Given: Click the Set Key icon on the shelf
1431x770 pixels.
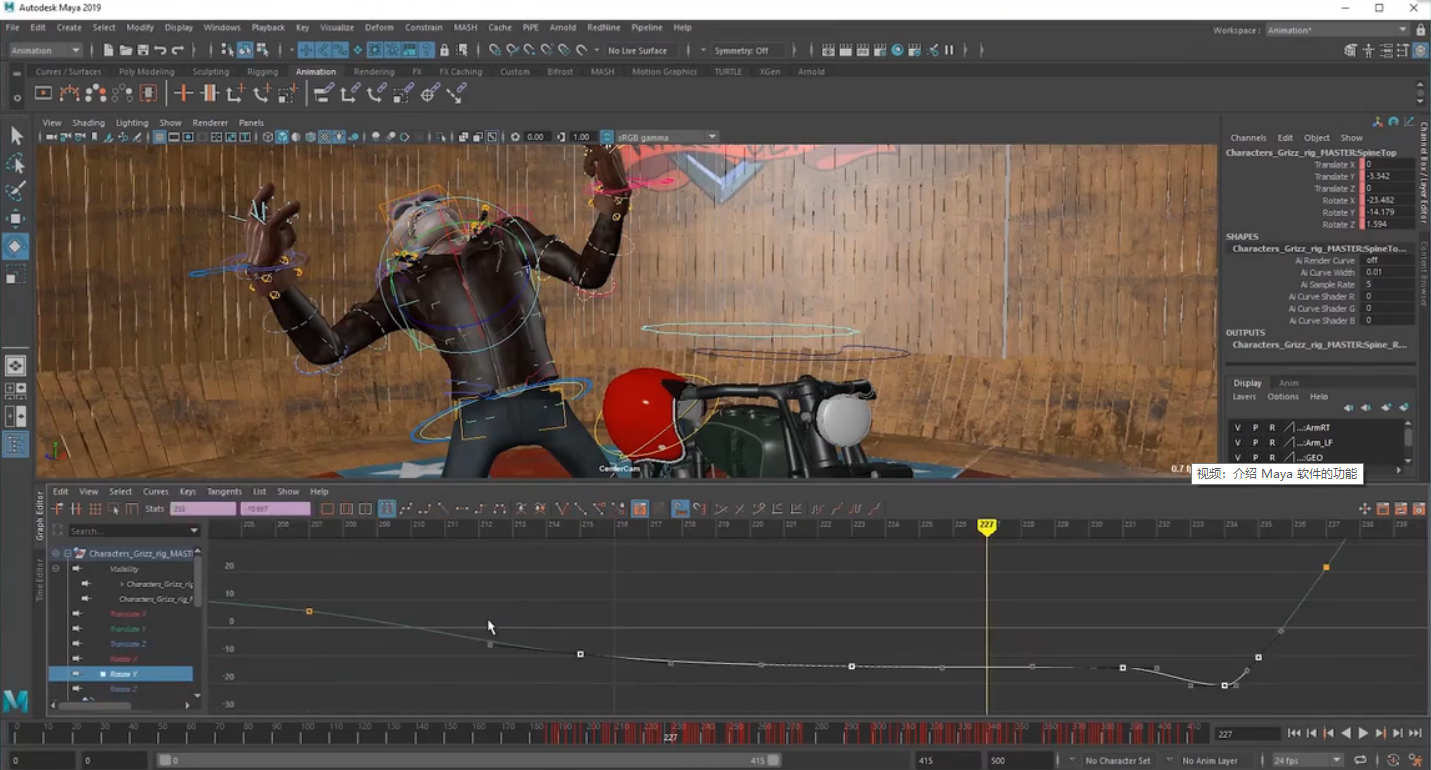Looking at the screenshot, I should pos(183,93).
